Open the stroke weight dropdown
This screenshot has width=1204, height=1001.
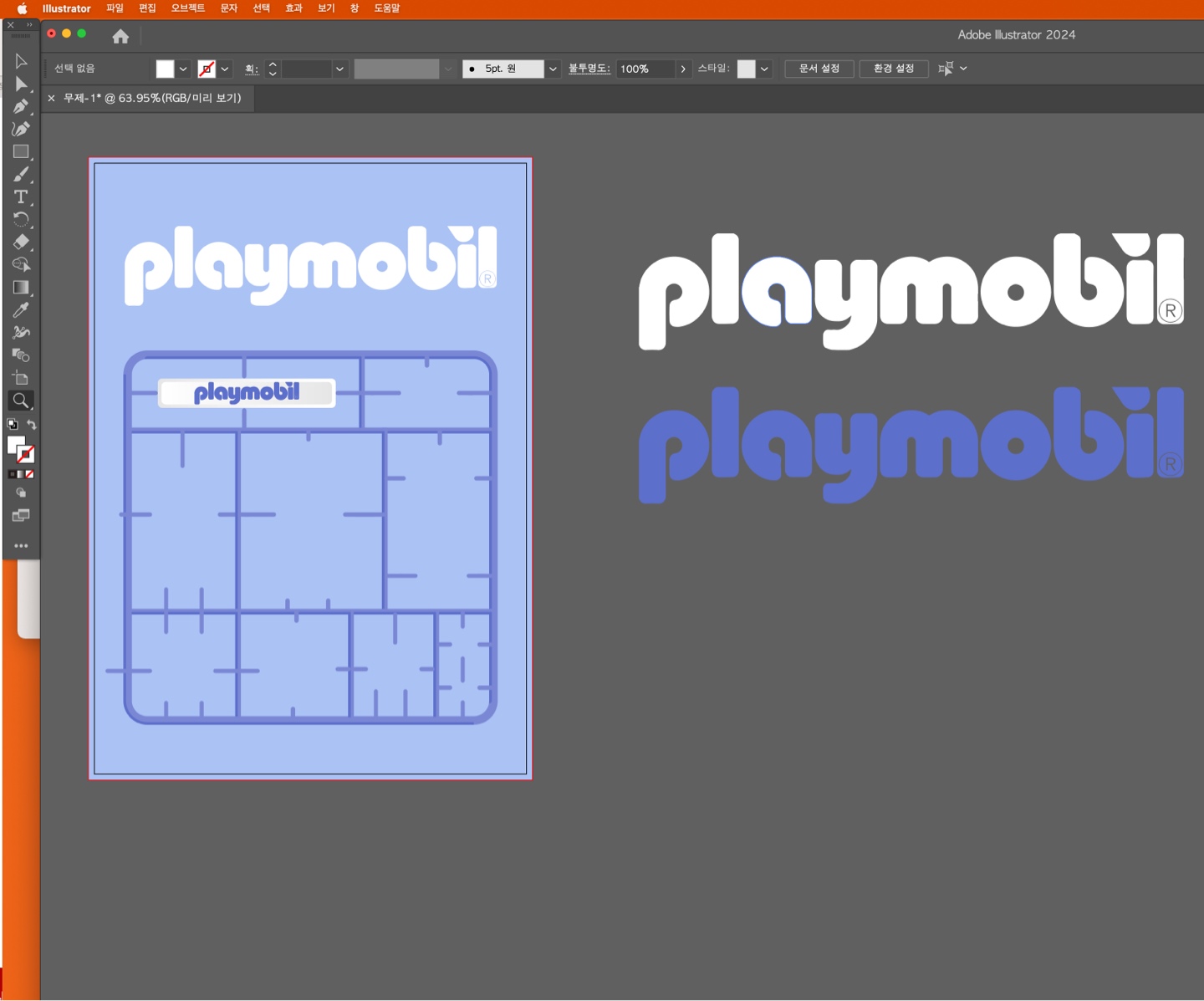click(x=339, y=69)
